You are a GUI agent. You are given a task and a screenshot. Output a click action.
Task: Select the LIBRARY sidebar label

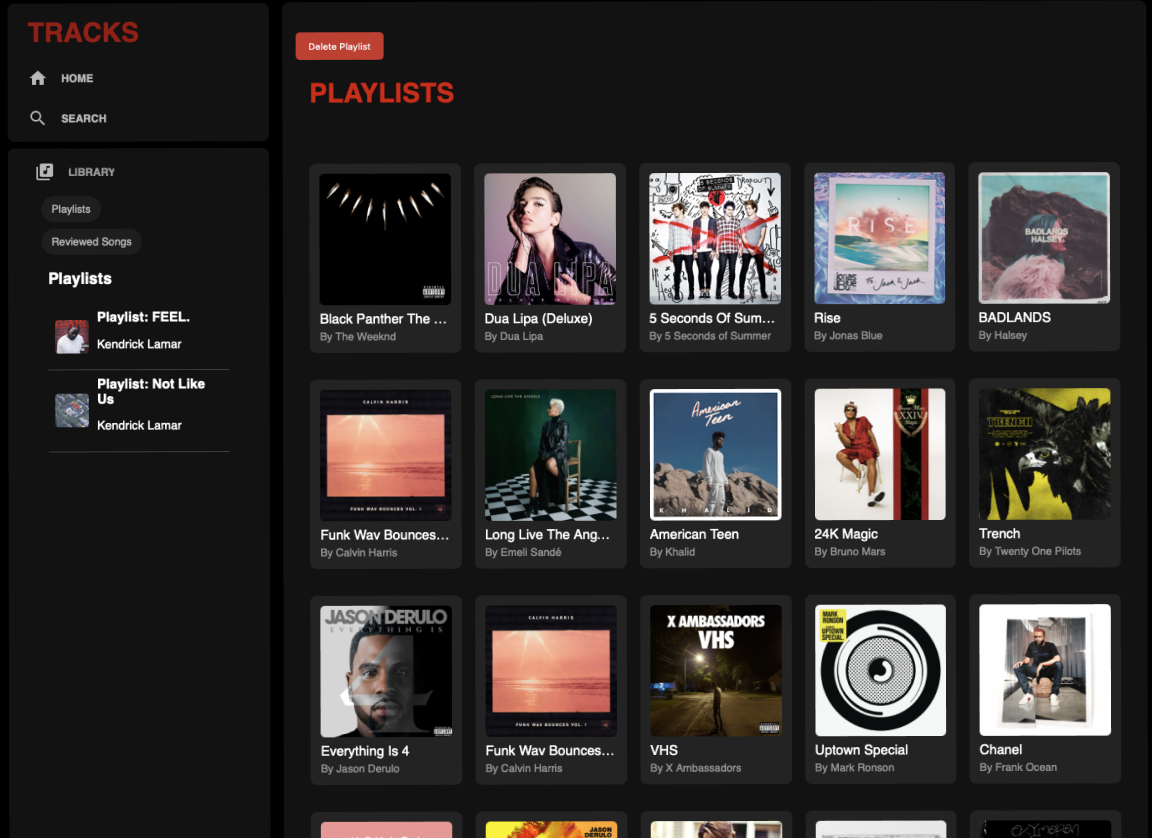(91, 172)
